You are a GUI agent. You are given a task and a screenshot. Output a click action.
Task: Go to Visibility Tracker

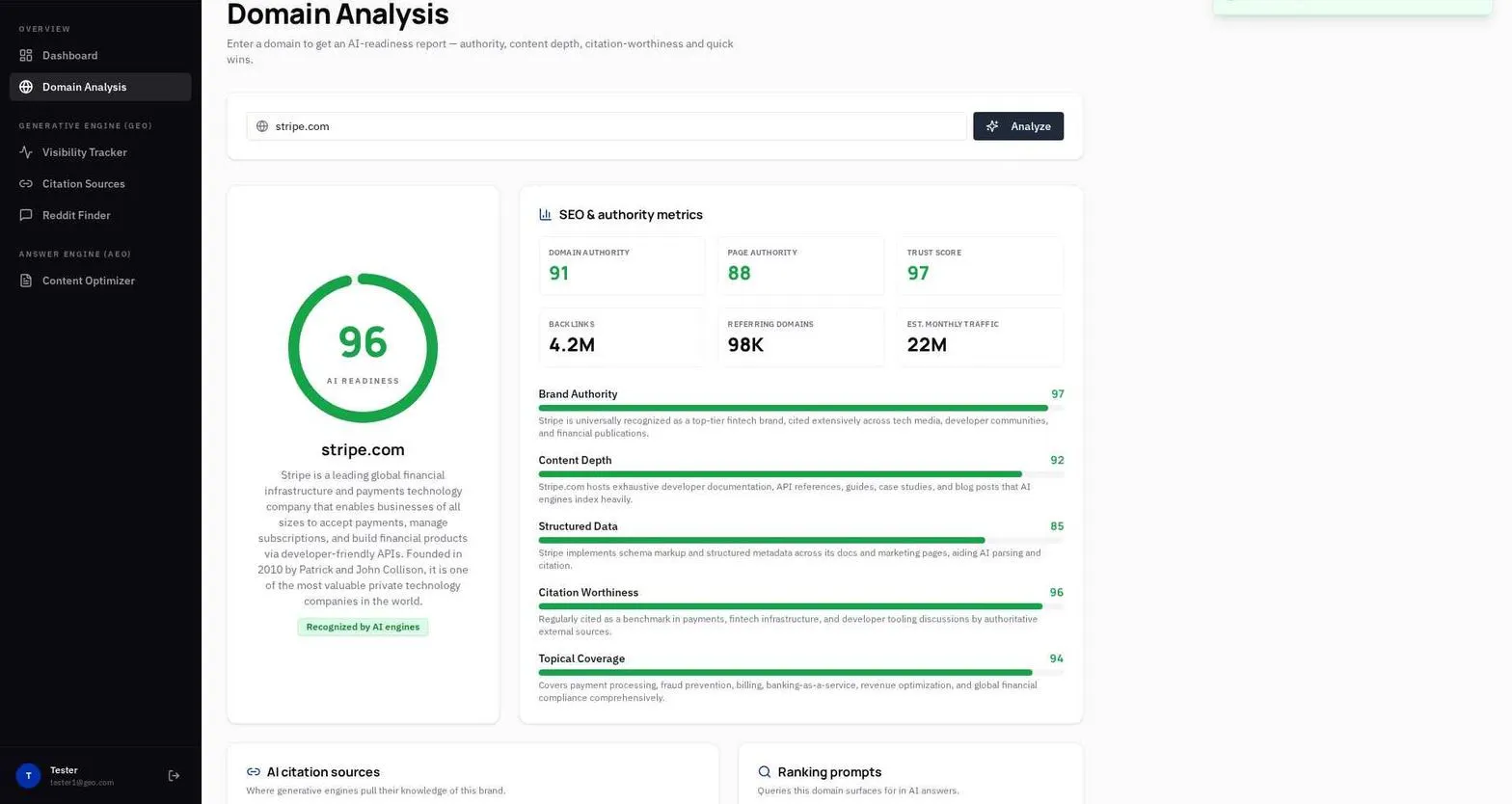click(100, 152)
